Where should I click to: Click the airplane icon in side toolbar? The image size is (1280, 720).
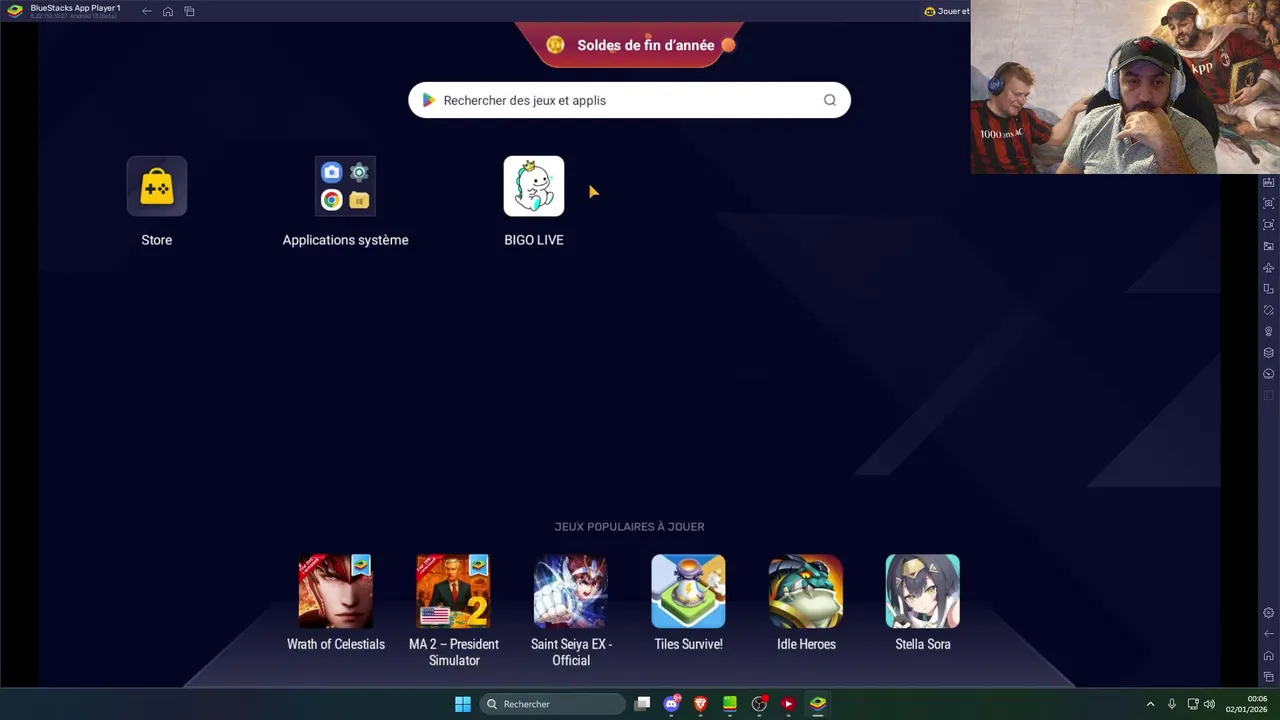(x=1269, y=268)
